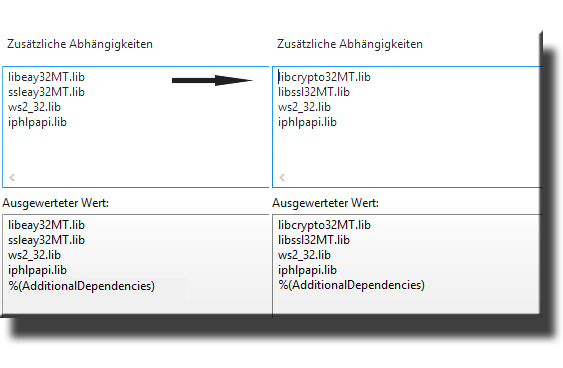The height and width of the screenshot is (368, 563).
Task: Click left 'Zusätzliche Abhängigkeiten' heading
Action: click(80, 44)
